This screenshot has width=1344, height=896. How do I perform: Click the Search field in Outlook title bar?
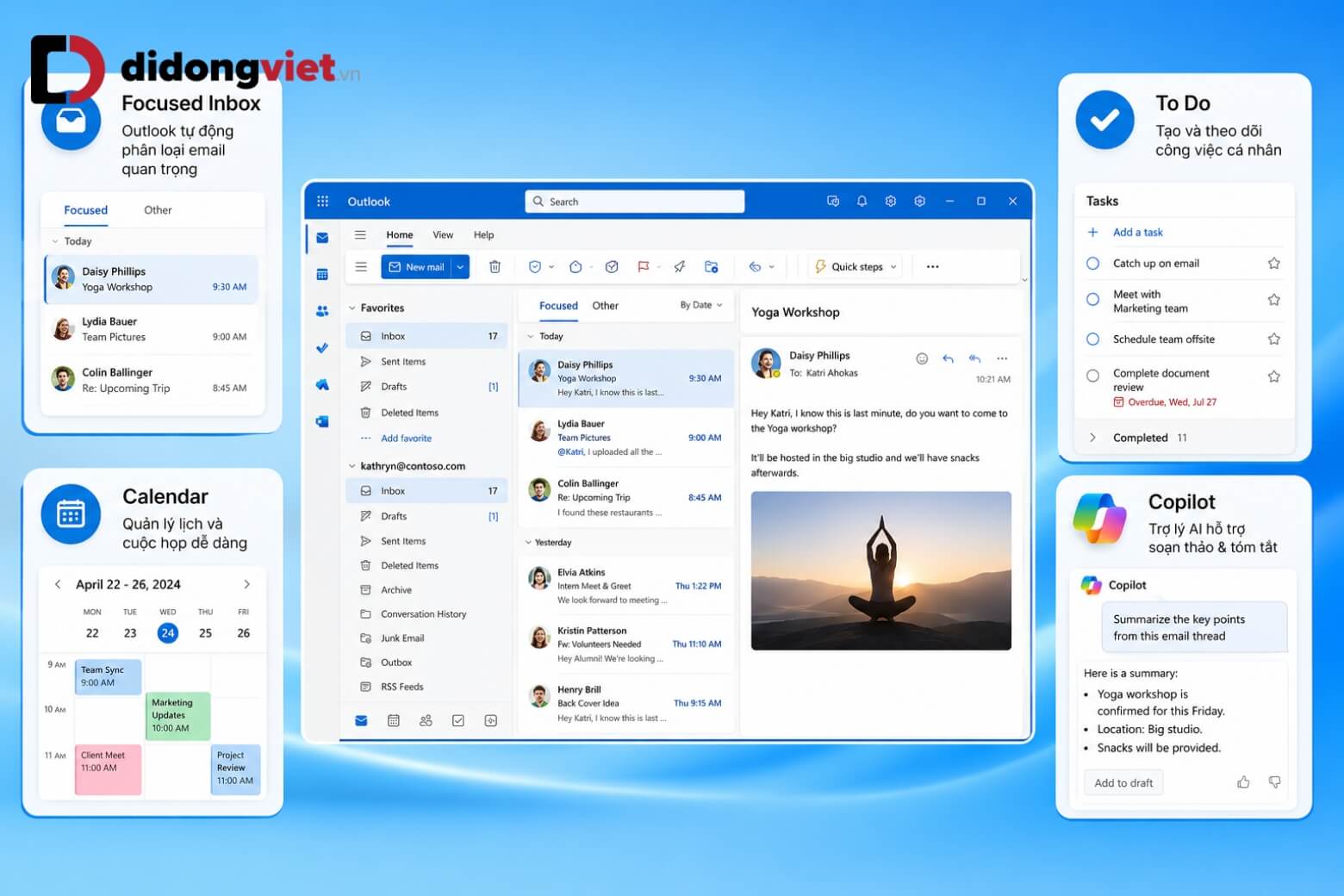click(635, 202)
